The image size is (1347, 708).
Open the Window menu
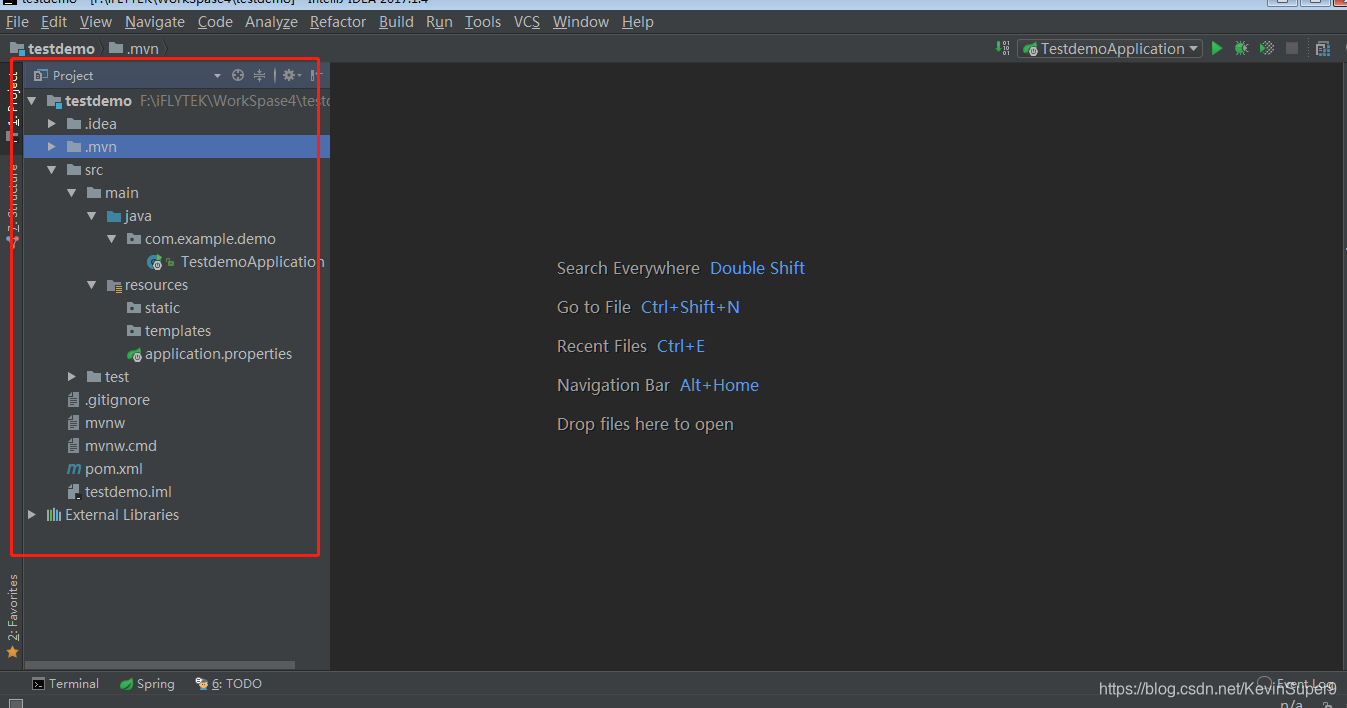(x=581, y=21)
